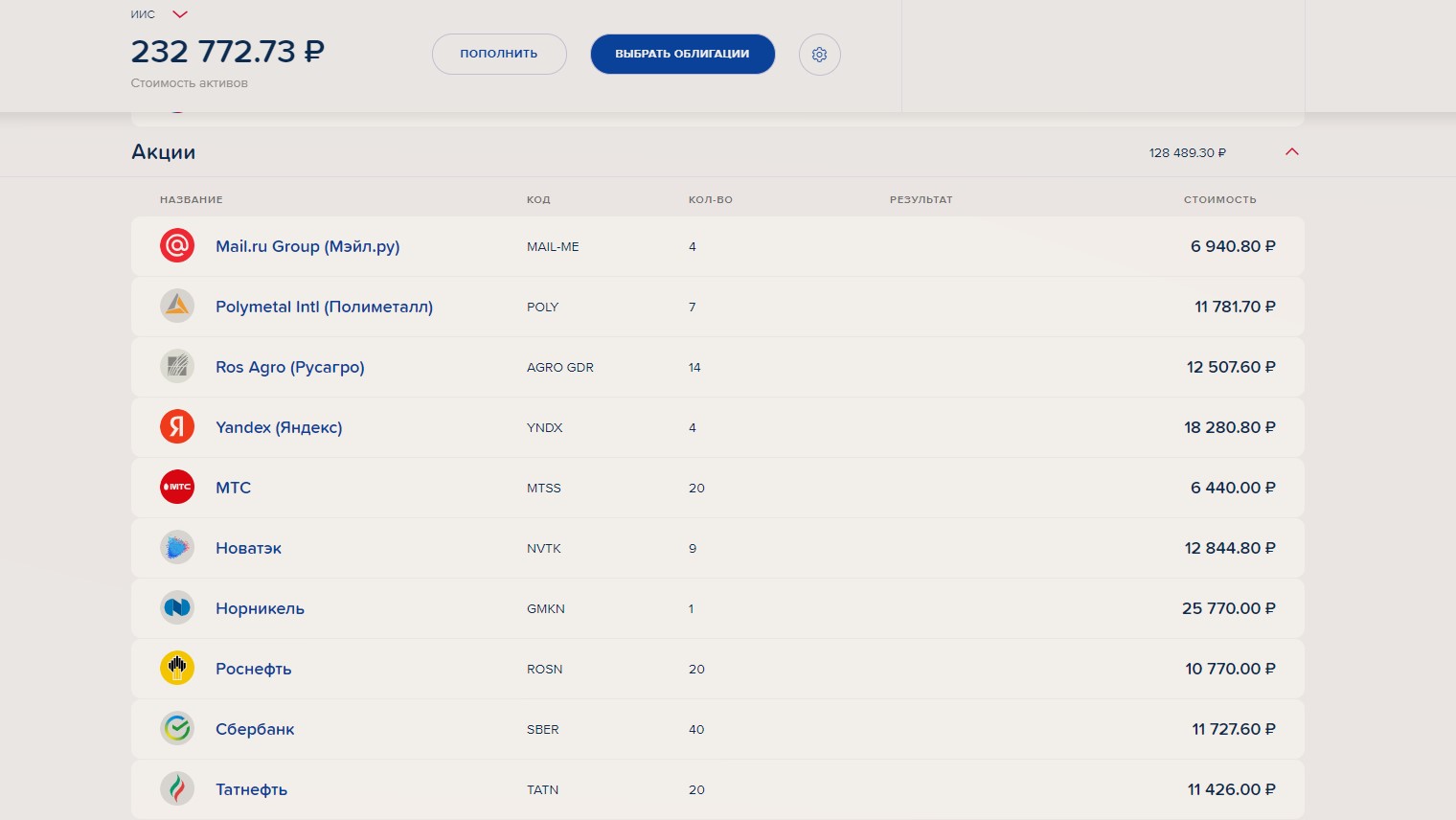Click the GMKN ticker code
Viewport: 1456px width, 820px height.
point(546,608)
